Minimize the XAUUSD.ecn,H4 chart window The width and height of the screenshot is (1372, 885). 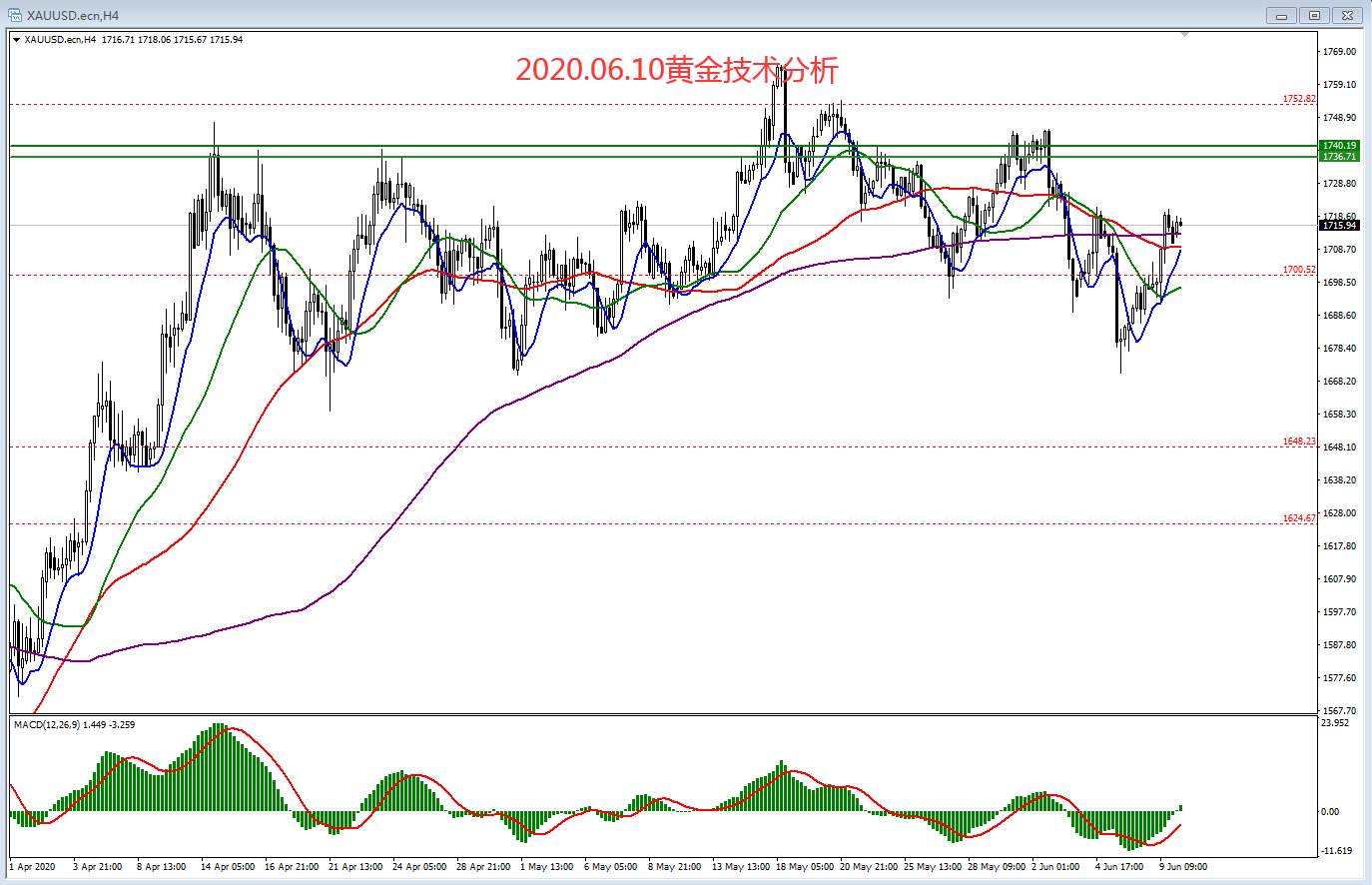[1281, 15]
